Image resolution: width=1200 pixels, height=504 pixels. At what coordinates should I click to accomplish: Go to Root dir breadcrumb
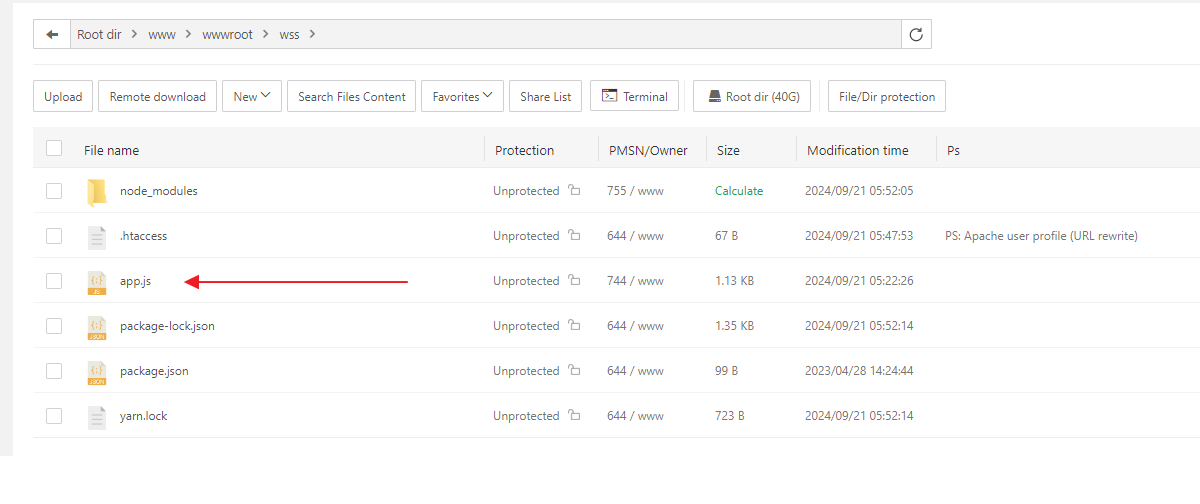coord(99,34)
